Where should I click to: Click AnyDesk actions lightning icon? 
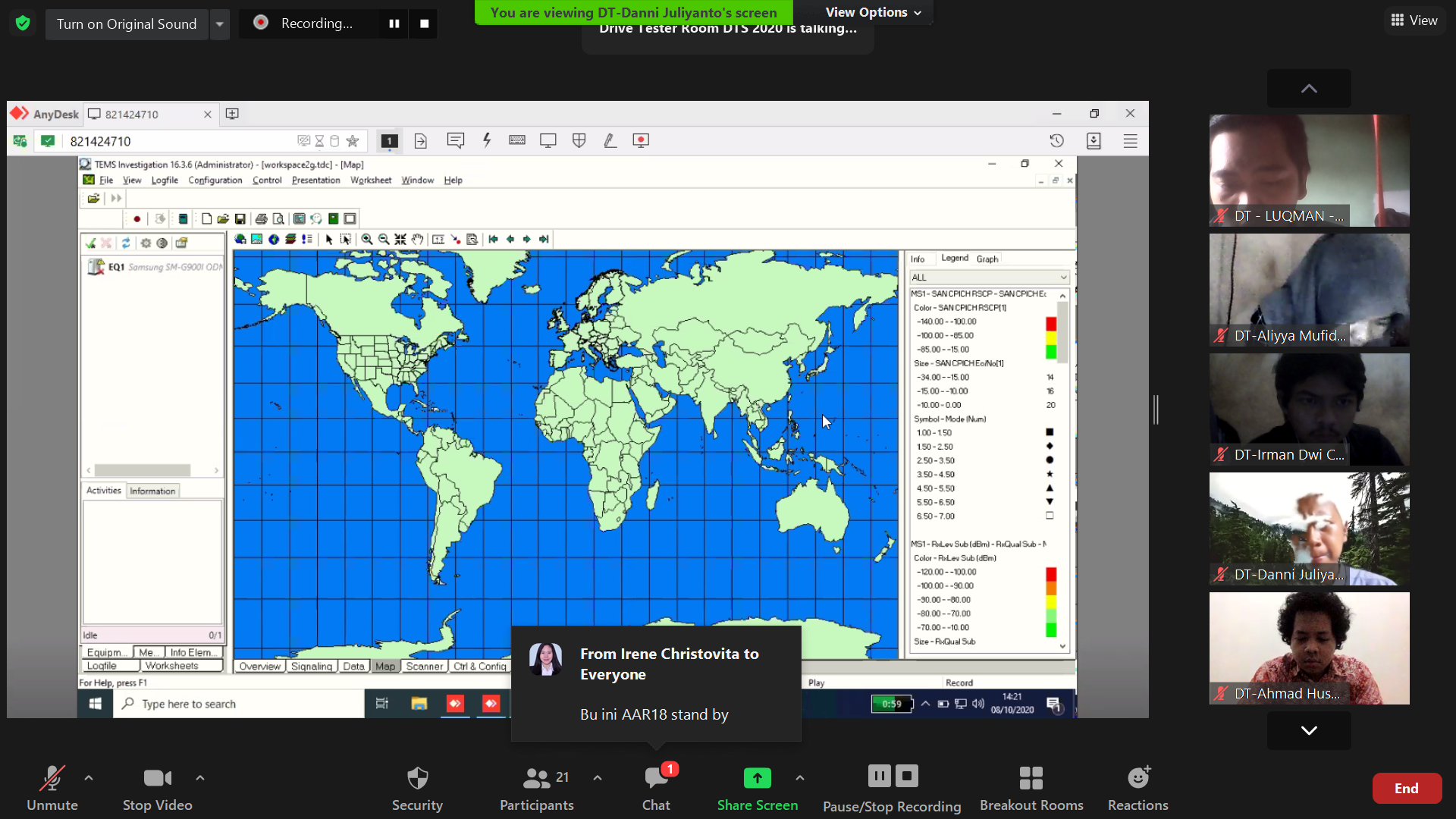tap(487, 140)
